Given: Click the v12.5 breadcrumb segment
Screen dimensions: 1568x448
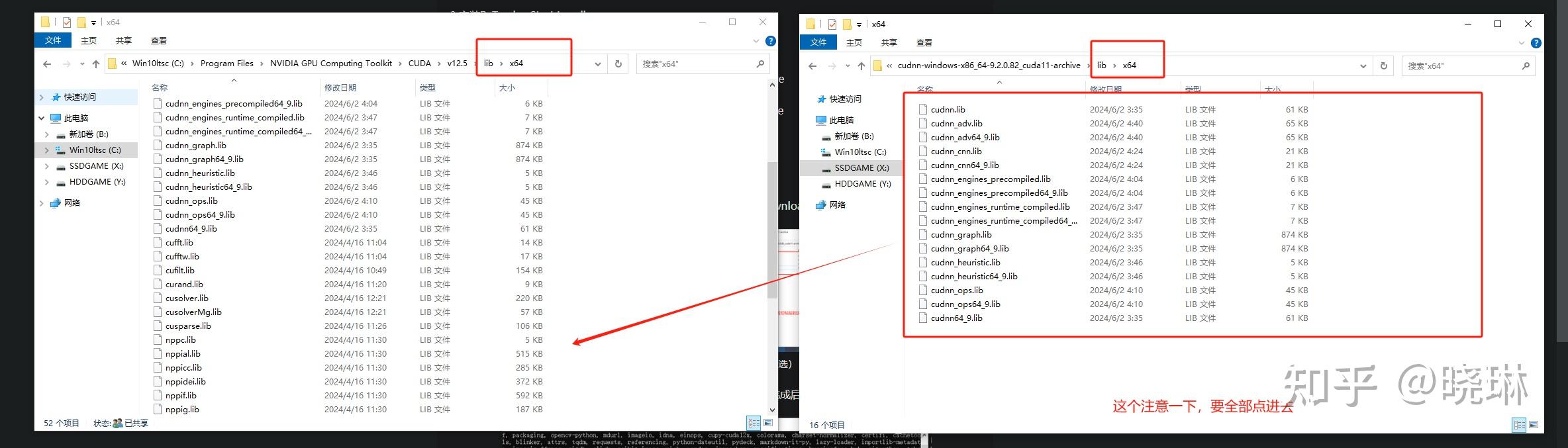Looking at the screenshot, I should 457,64.
